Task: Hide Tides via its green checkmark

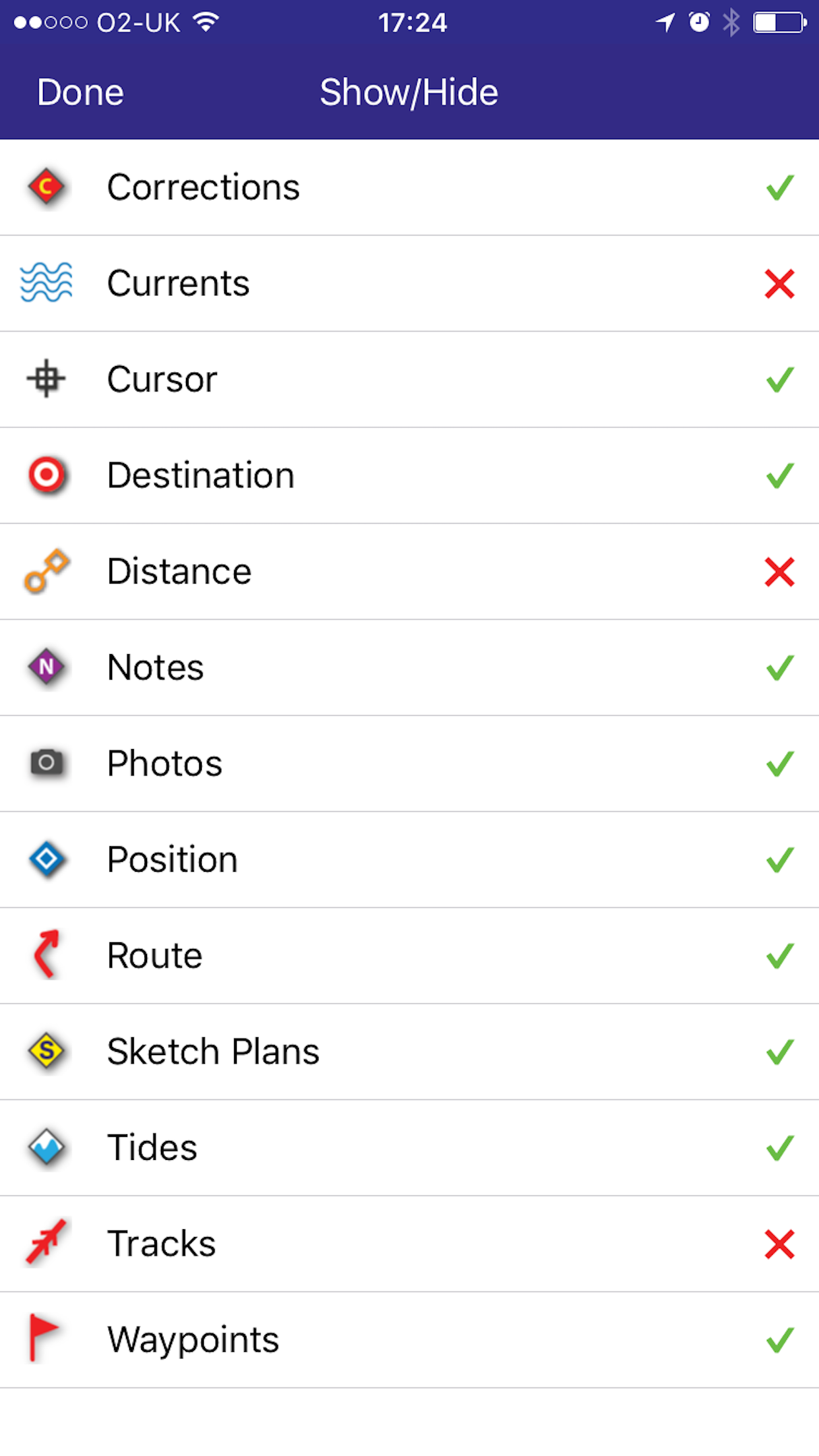Action: (779, 1148)
